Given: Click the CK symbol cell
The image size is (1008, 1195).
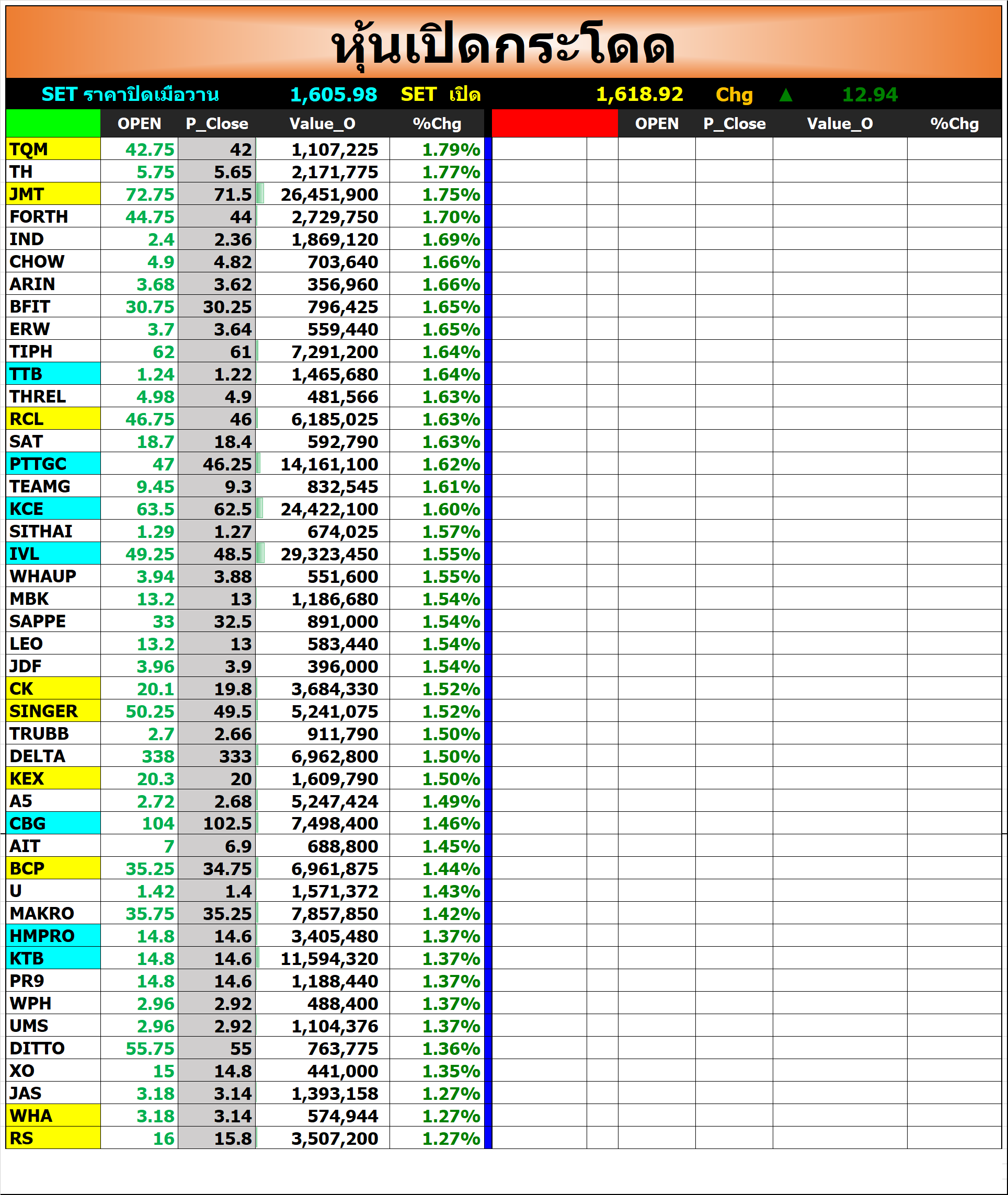Looking at the screenshot, I should pyautogui.click(x=53, y=689).
